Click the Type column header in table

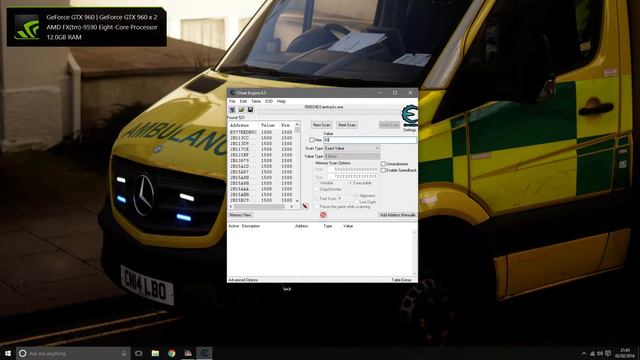[x=328, y=226]
